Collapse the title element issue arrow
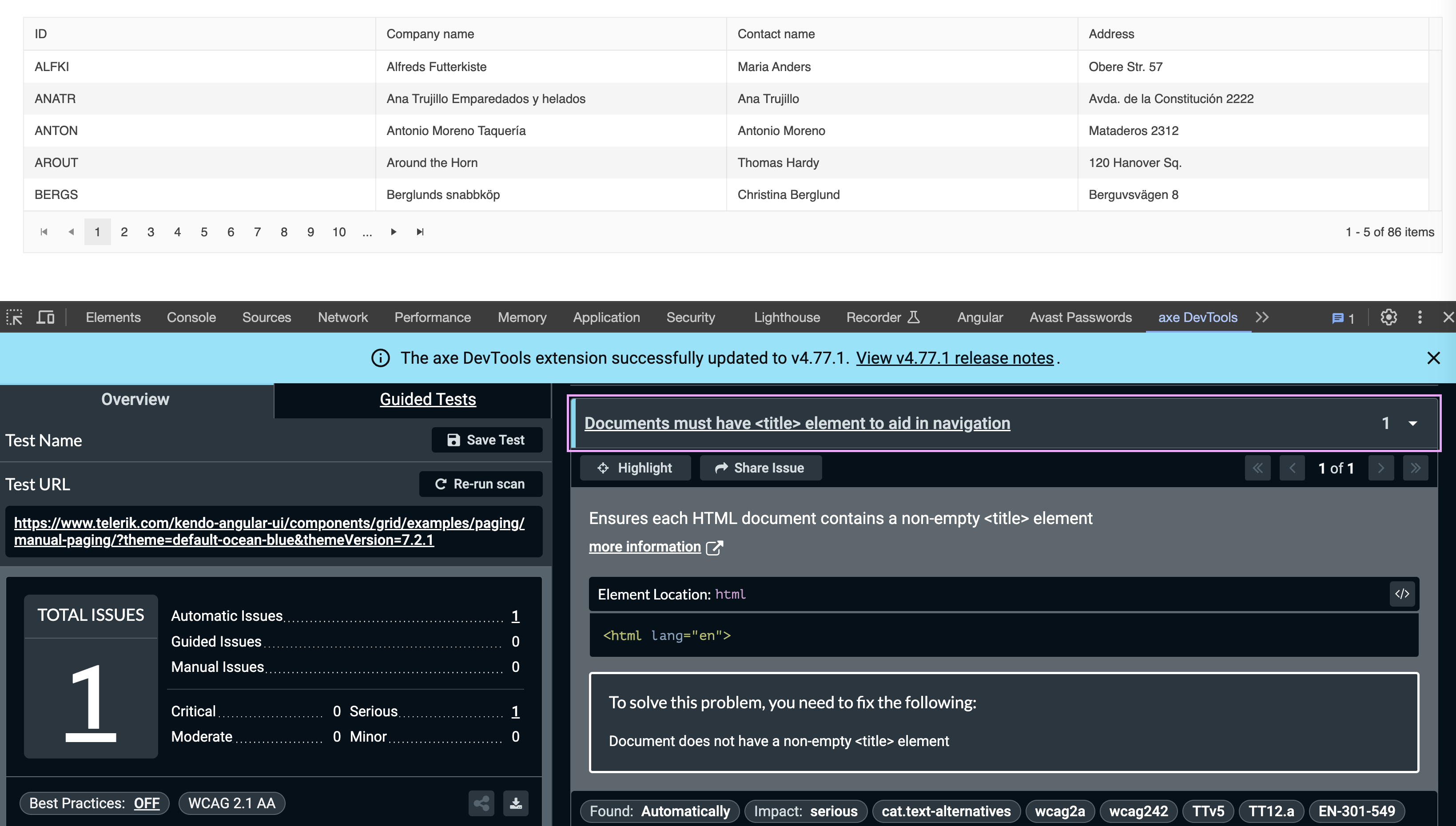This screenshot has width=1456, height=826. 1413,423
